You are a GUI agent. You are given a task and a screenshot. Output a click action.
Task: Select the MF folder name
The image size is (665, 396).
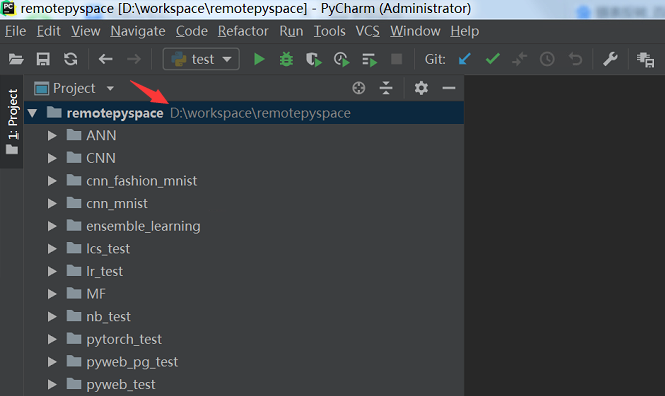click(96, 294)
